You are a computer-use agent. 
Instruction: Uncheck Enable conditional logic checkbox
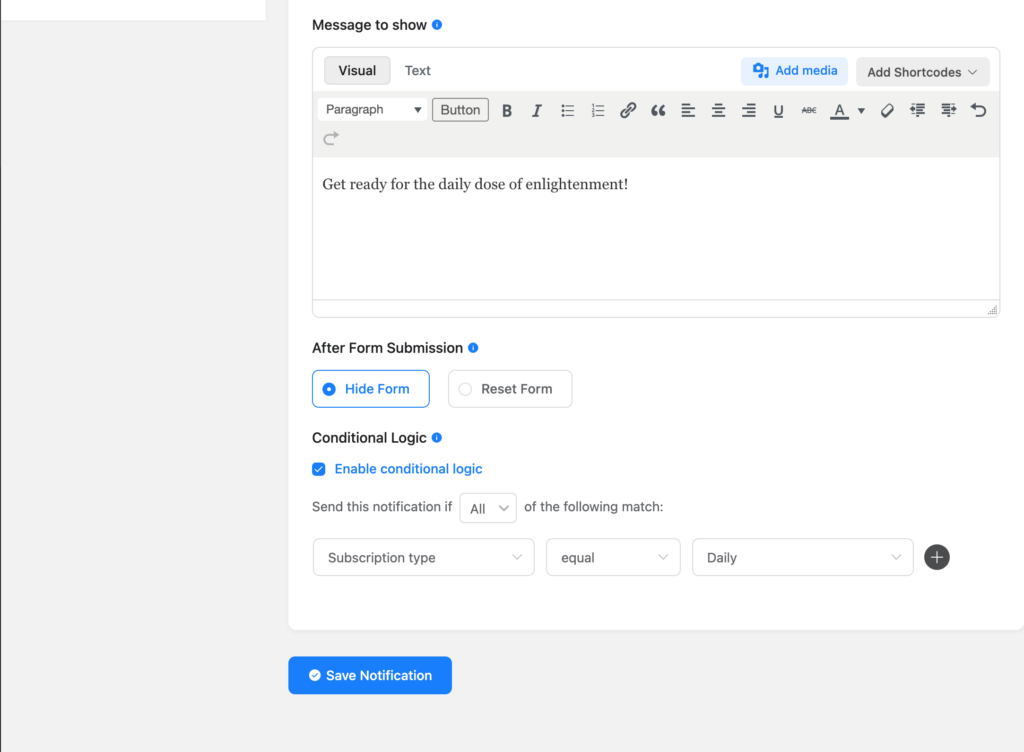tap(319, 469)
